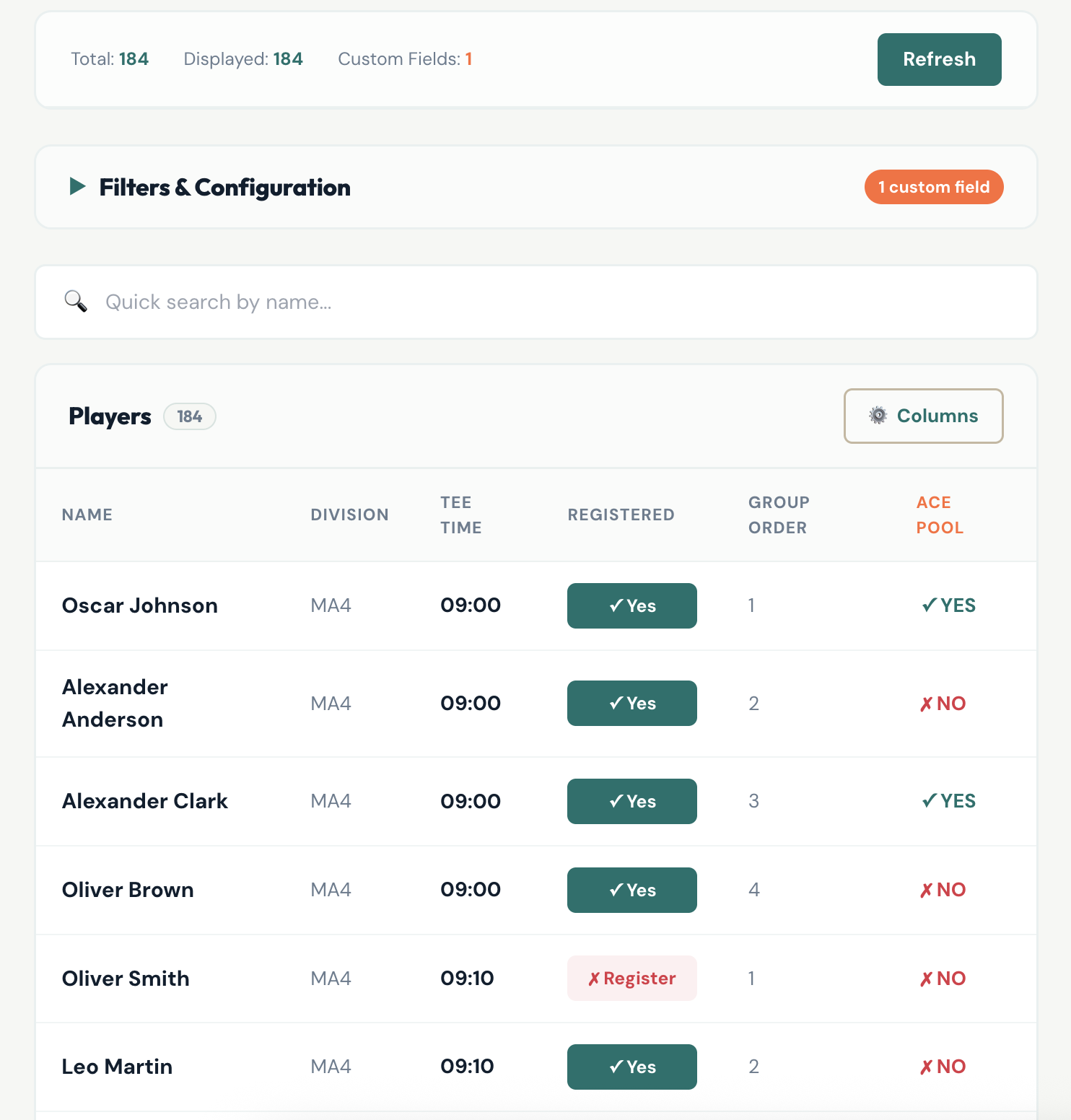Toggle Oscar Johnson's registered Yes status

pyautogui.click(x=631, y=605)
